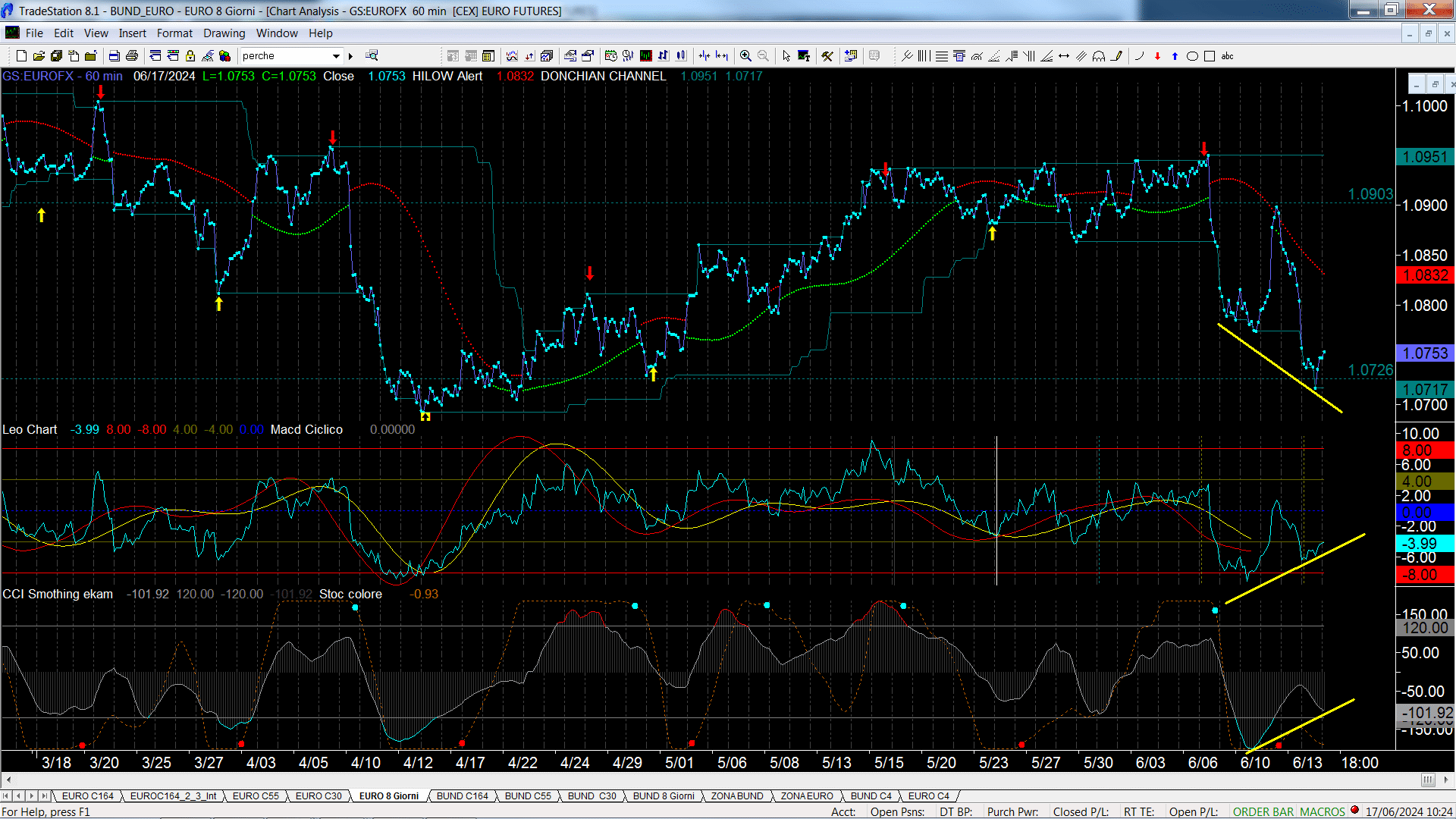The width and height of the screenshot is (1456, 819).
Task: Click the horizontal scrollbar thumb grip
Action: pyautogui.click(x=1428, y=780)
